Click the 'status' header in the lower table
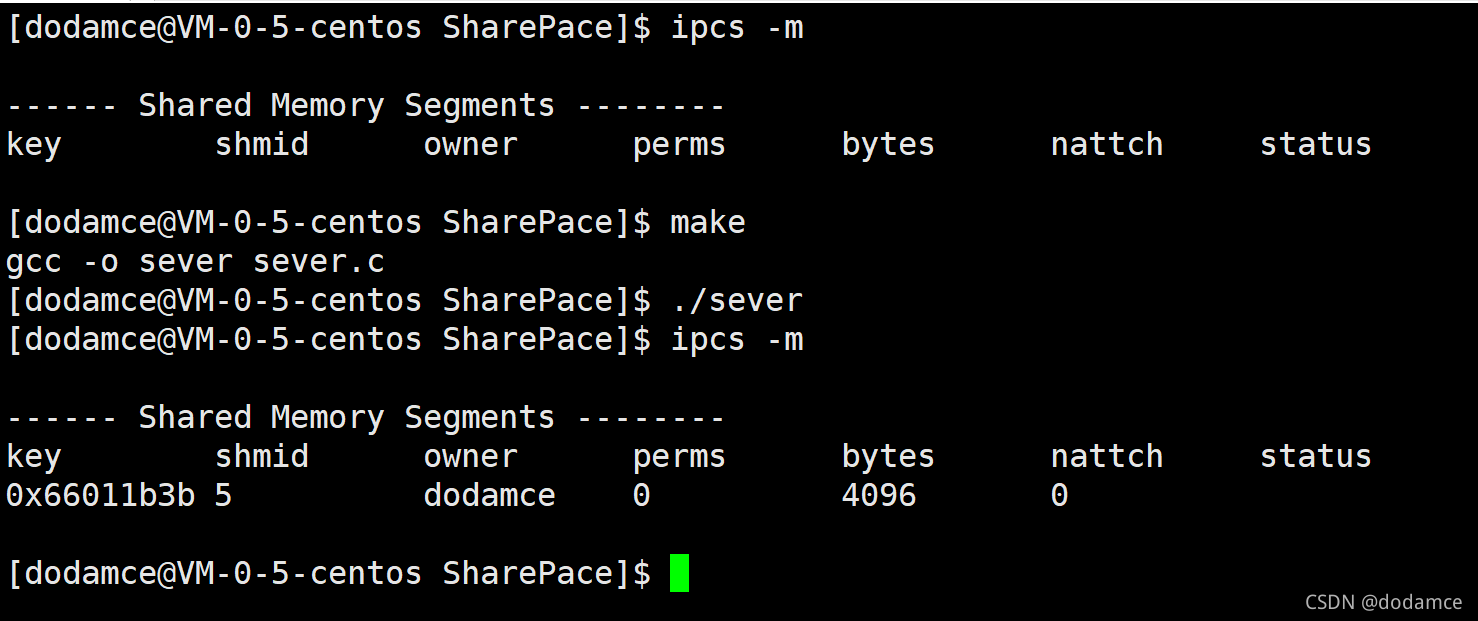Image resolution: width=1478 pixels, height=621 pixels. coord(1315,456)
